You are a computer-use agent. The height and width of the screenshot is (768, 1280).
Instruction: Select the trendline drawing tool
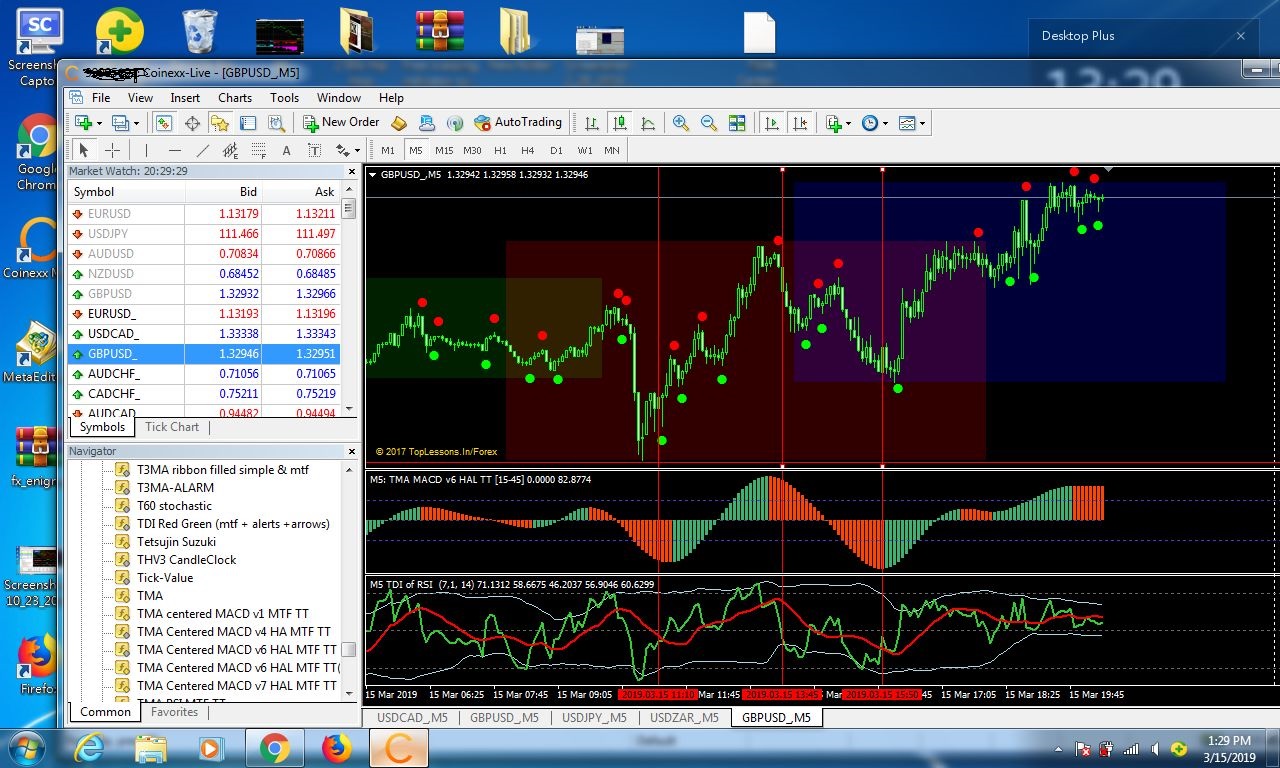[x=203, y=150]
